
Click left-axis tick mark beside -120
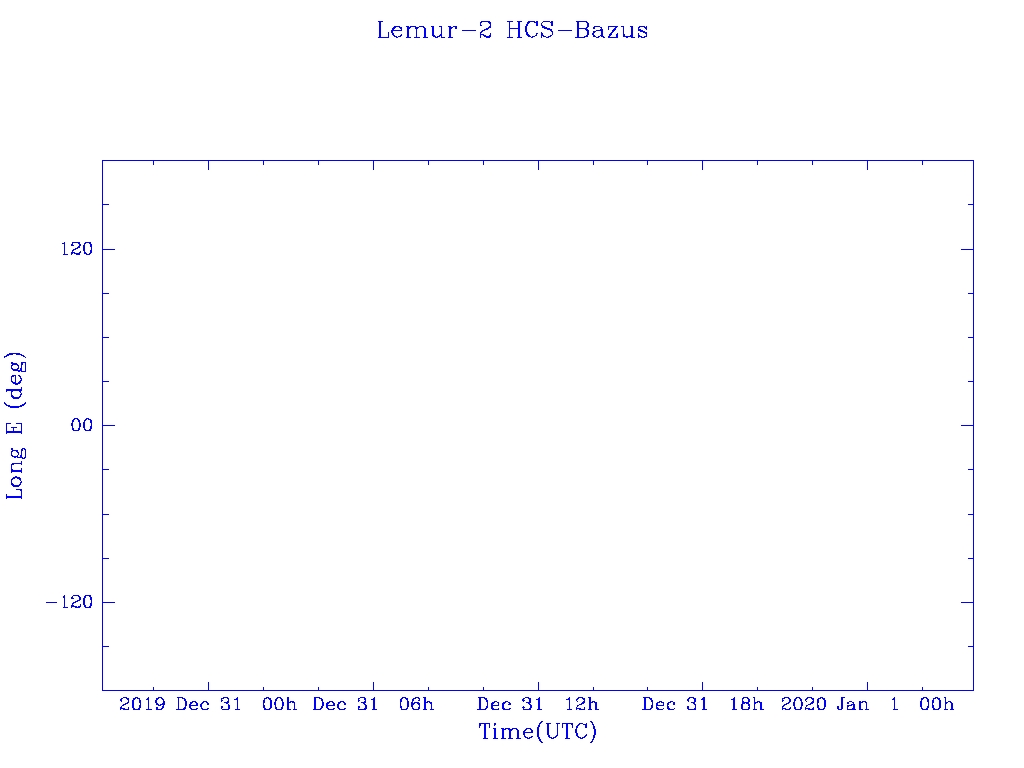108,602
